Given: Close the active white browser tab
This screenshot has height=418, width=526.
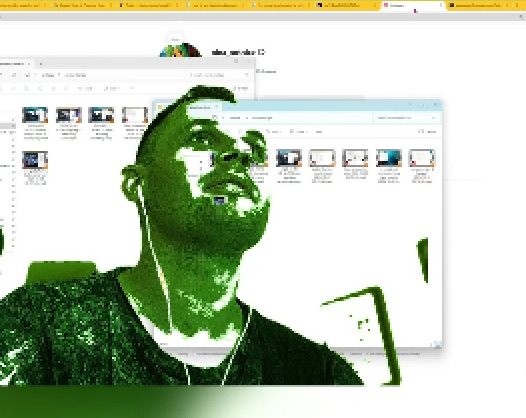Looking at the screenshot, I should [440, 5].
